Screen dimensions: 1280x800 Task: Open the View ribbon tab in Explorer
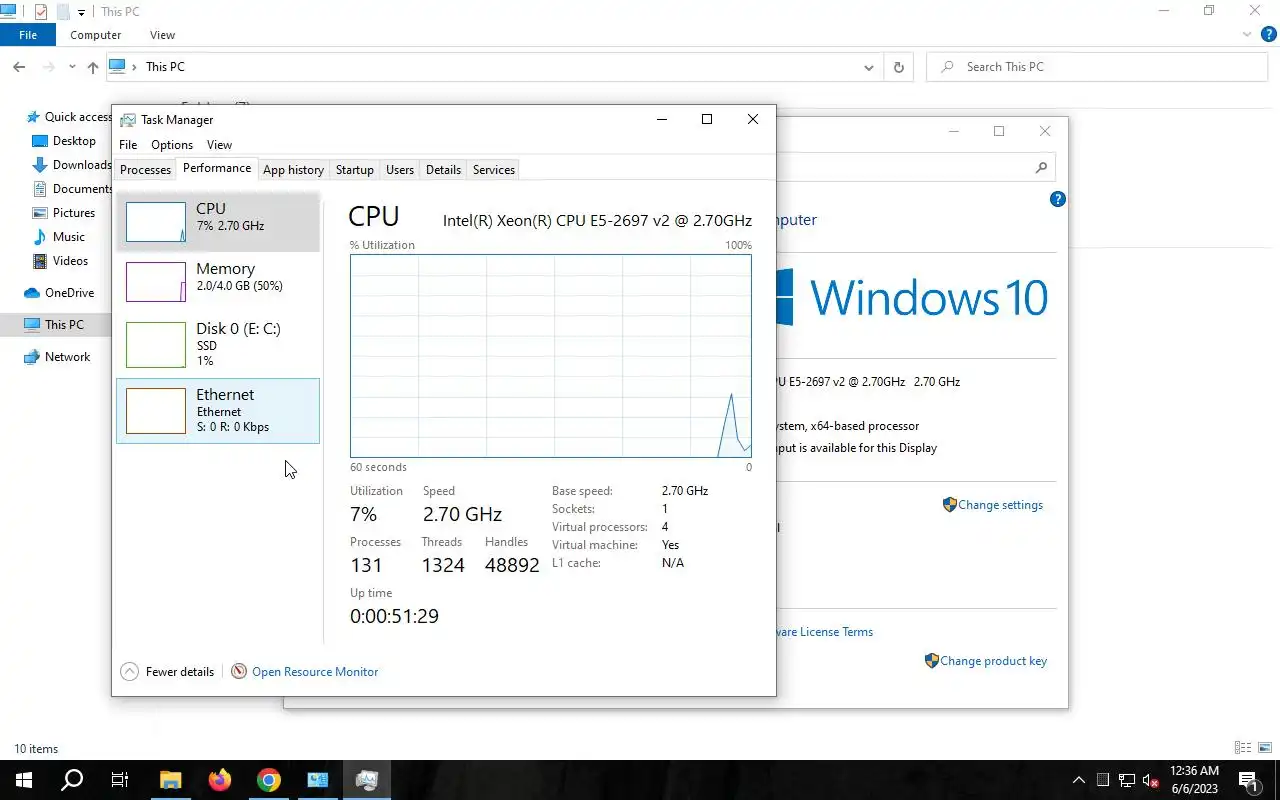[162, 35]
